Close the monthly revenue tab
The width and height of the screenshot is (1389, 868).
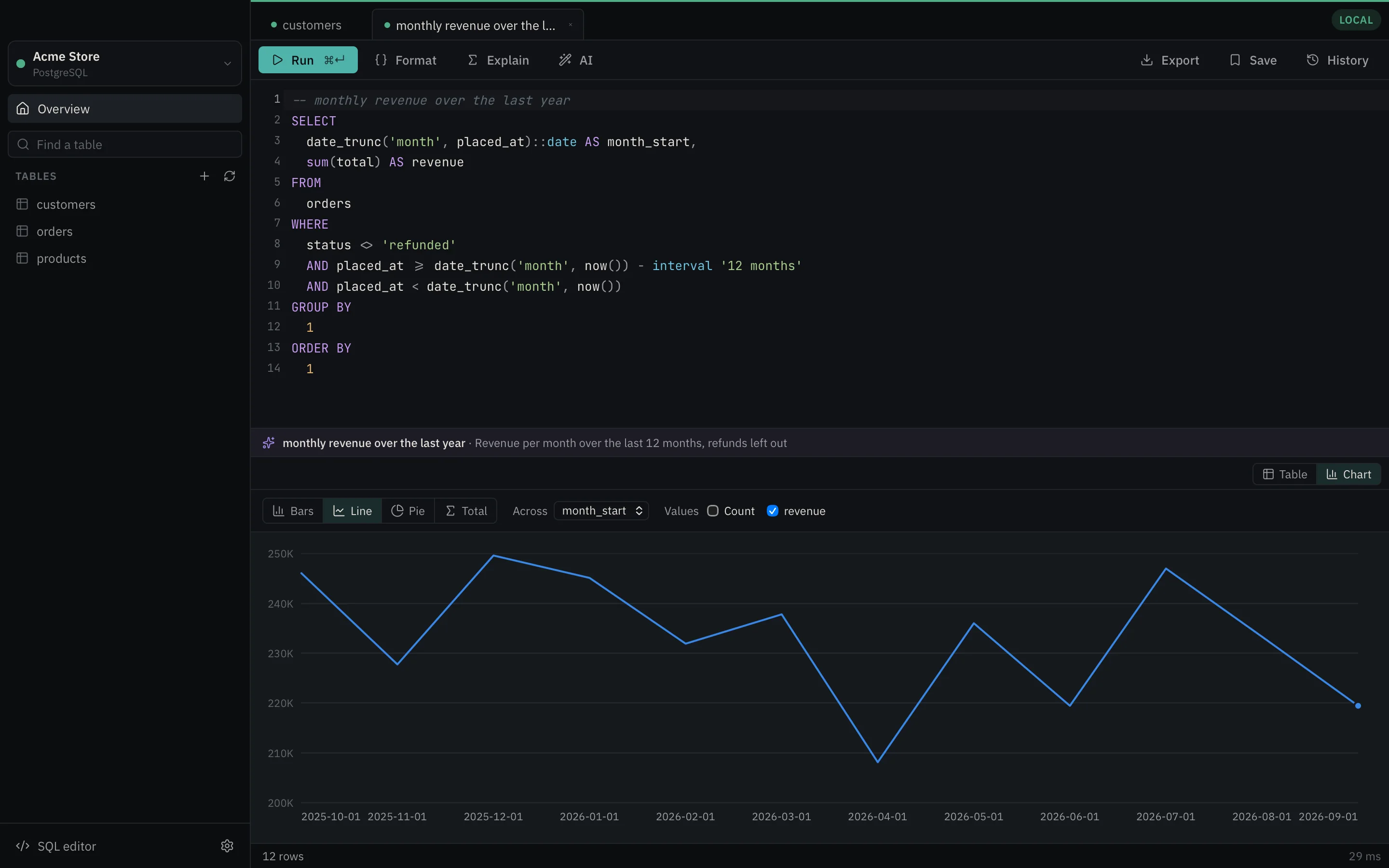(571, 25)
